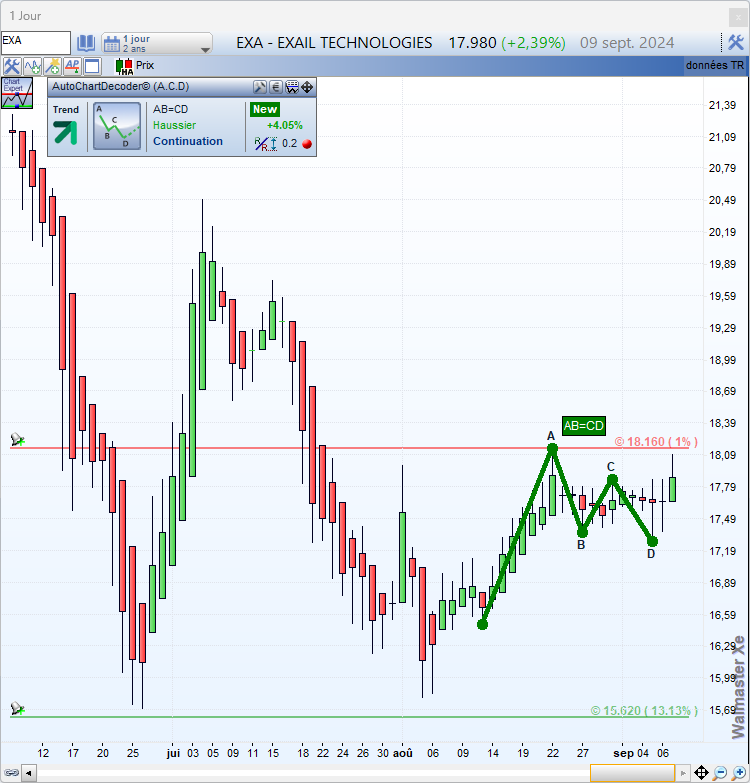Click the 'Continuation' label in A.C.D panel
The width and height of the screenshot is (750, 783).
[x=188, y=141]
